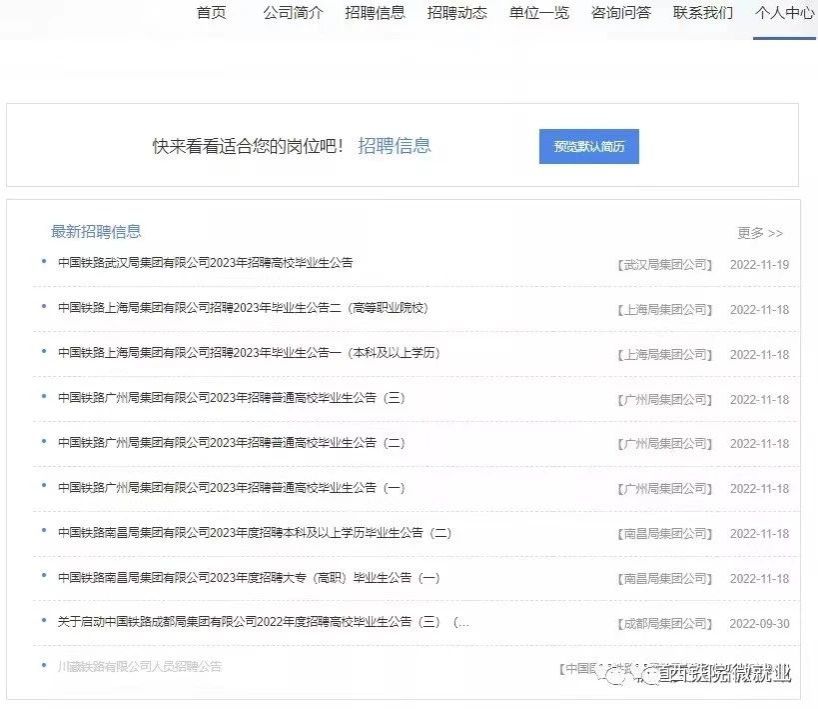Click 【广州局集团公司】 tag on 公告(二) row

pos(665,444)
